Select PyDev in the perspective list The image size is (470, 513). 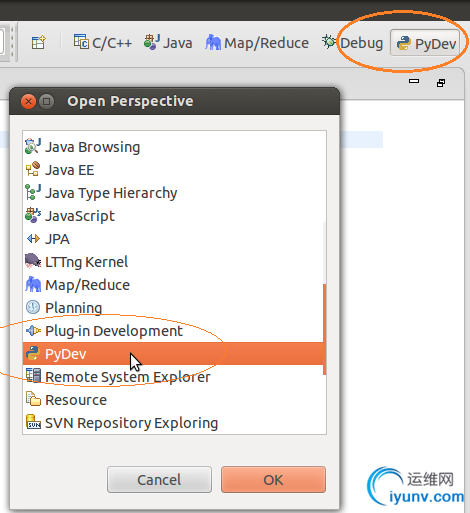173,354
